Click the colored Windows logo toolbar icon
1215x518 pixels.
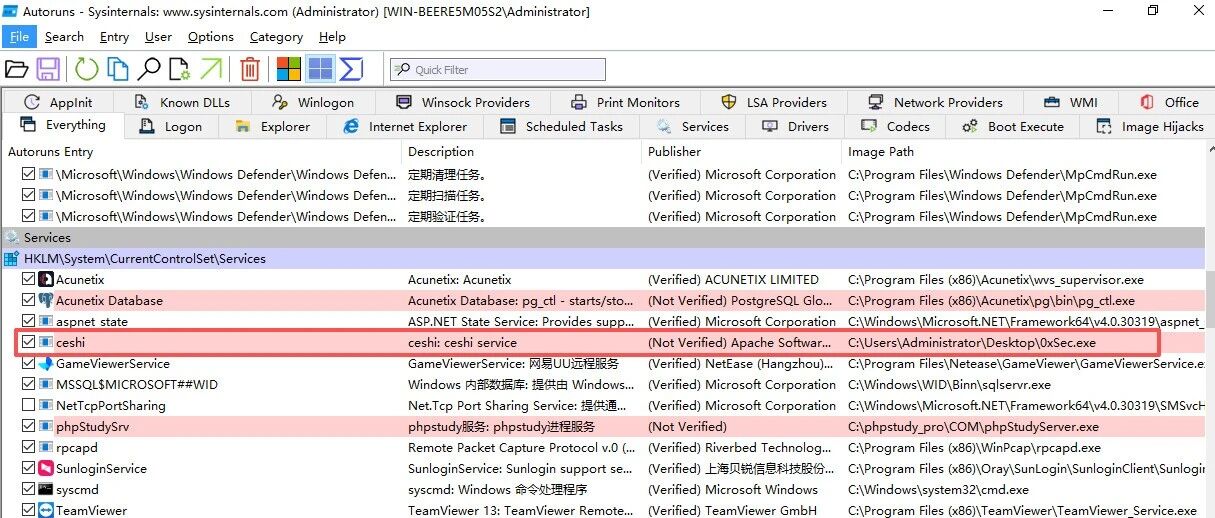pyautogui.click(x=289, y=69)
